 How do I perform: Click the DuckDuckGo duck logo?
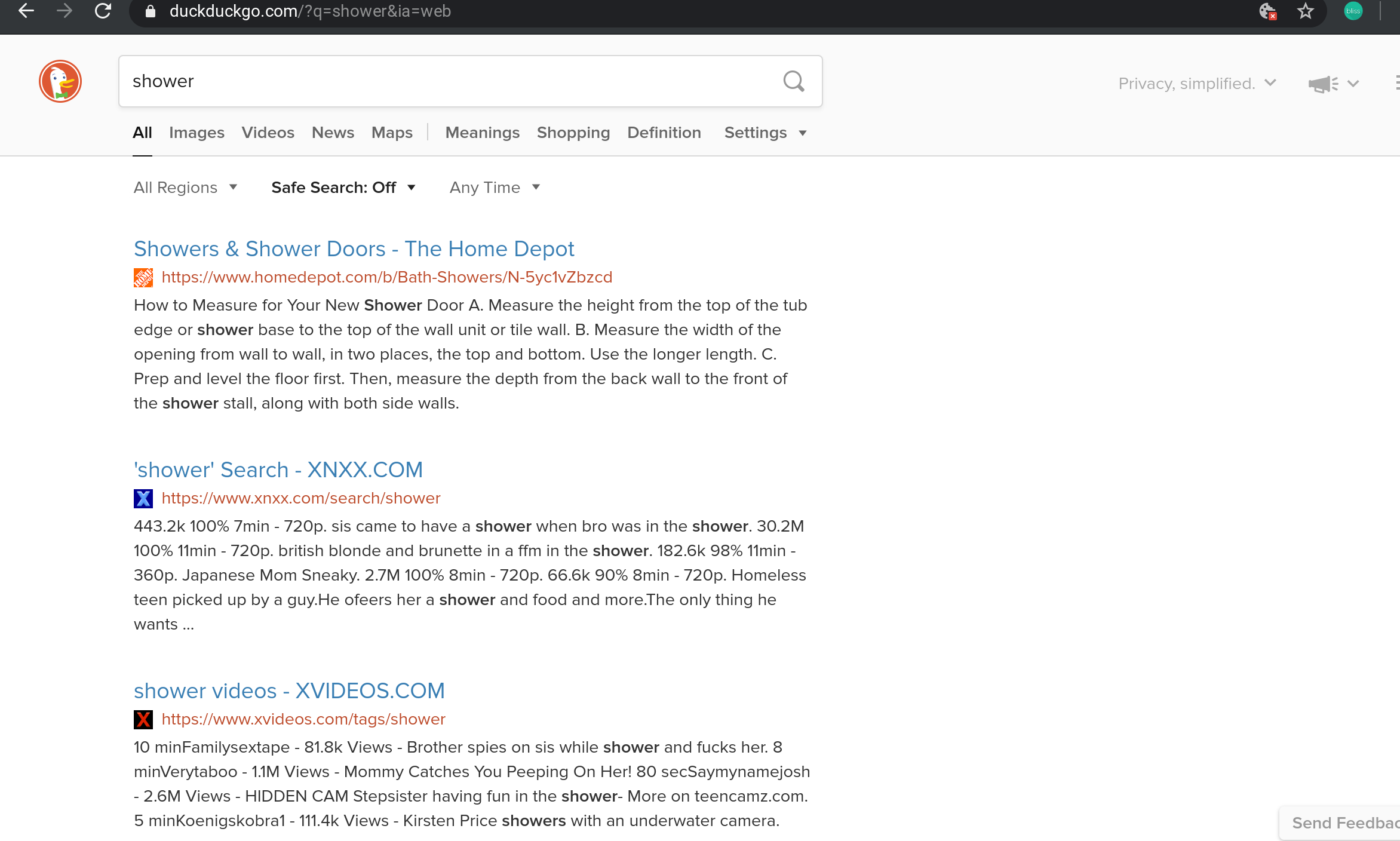[x=60, y=81]
